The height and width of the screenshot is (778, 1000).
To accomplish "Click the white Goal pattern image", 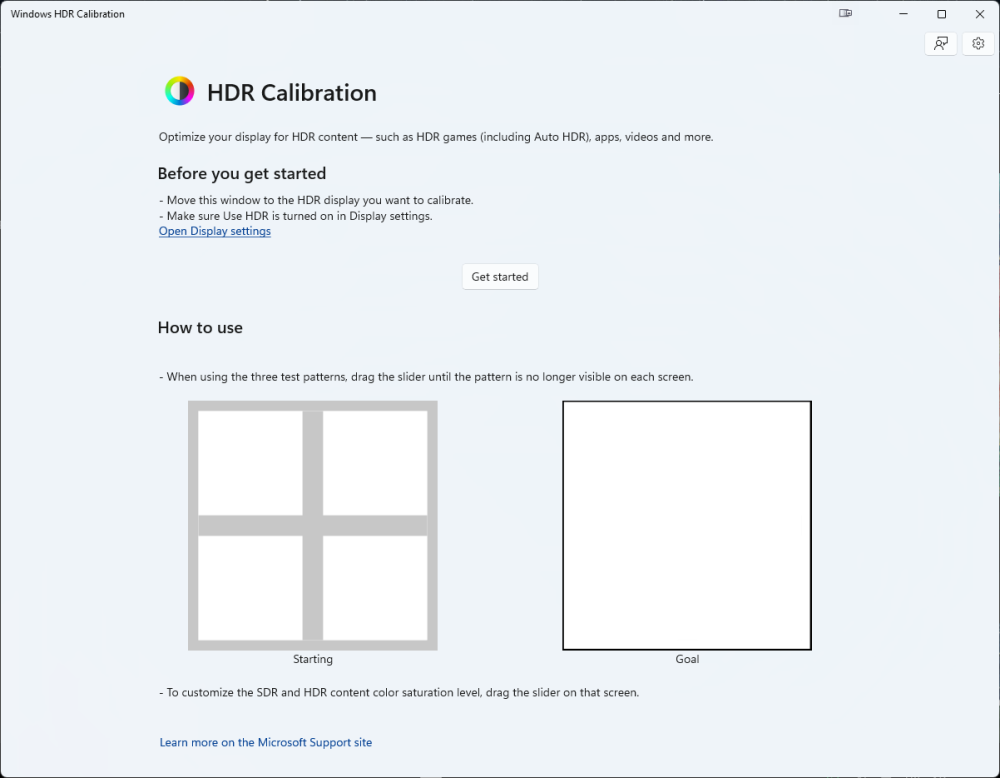I will tap(686, 525).
